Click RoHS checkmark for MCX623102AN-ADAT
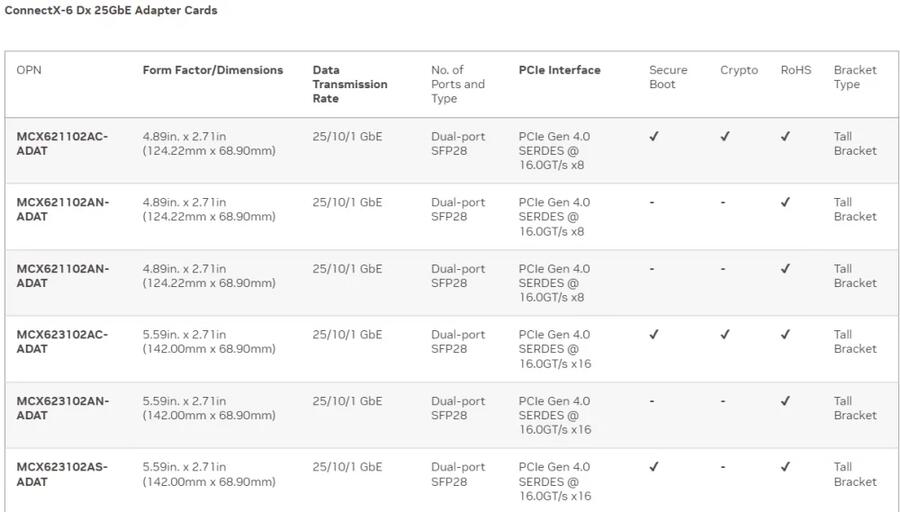 tap(785, 401)
